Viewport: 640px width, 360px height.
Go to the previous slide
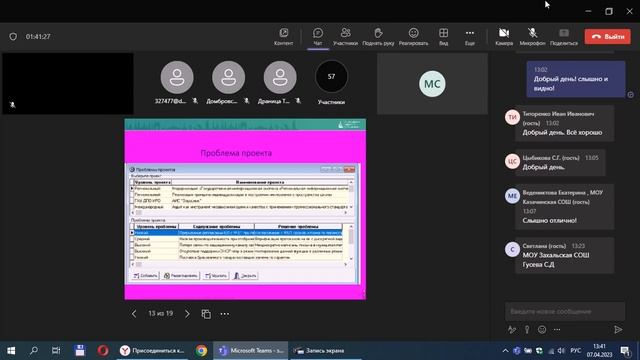click(x=134, y=313)
